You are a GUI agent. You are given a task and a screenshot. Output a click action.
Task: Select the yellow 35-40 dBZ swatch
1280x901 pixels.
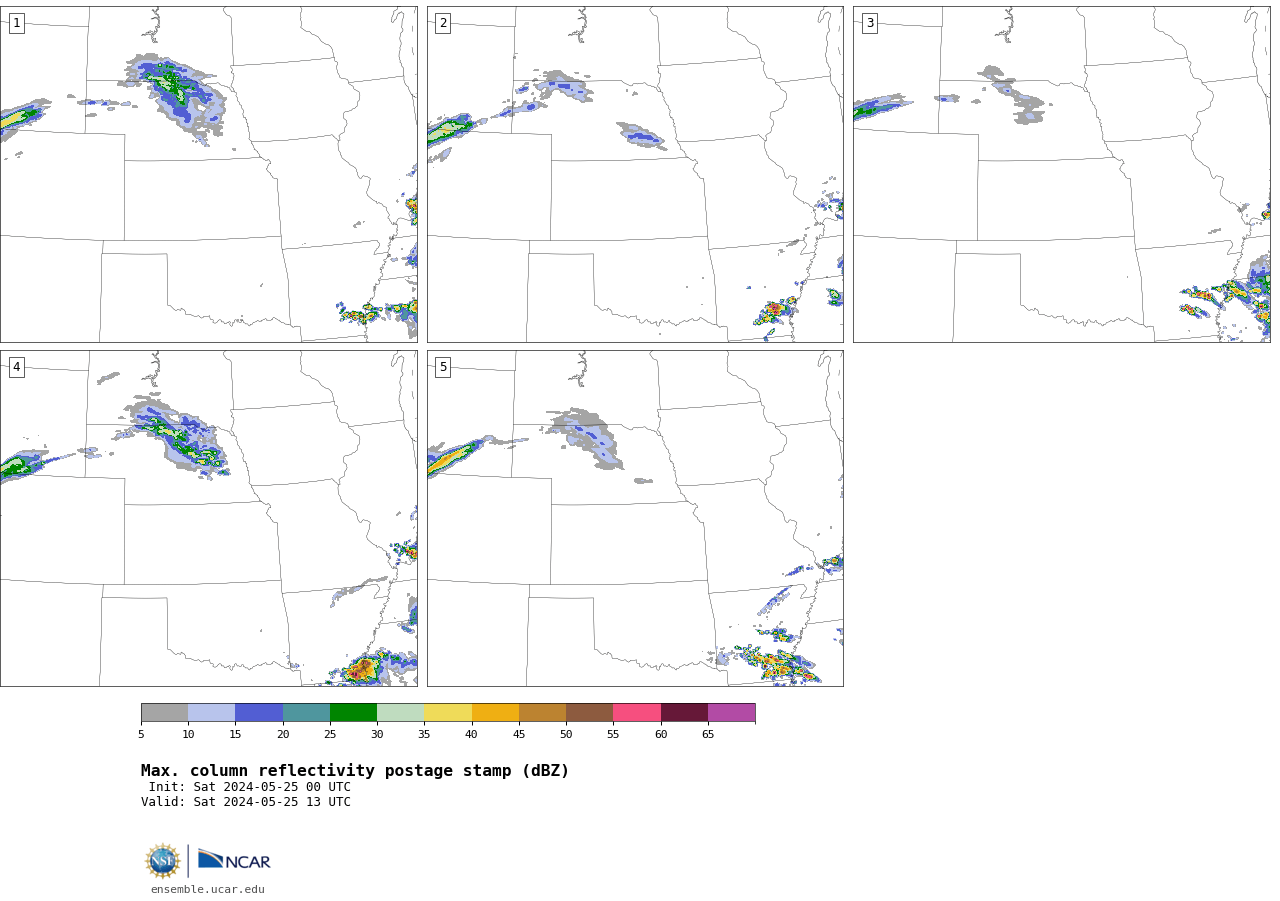pyautogui.click(x=448, y=713)
